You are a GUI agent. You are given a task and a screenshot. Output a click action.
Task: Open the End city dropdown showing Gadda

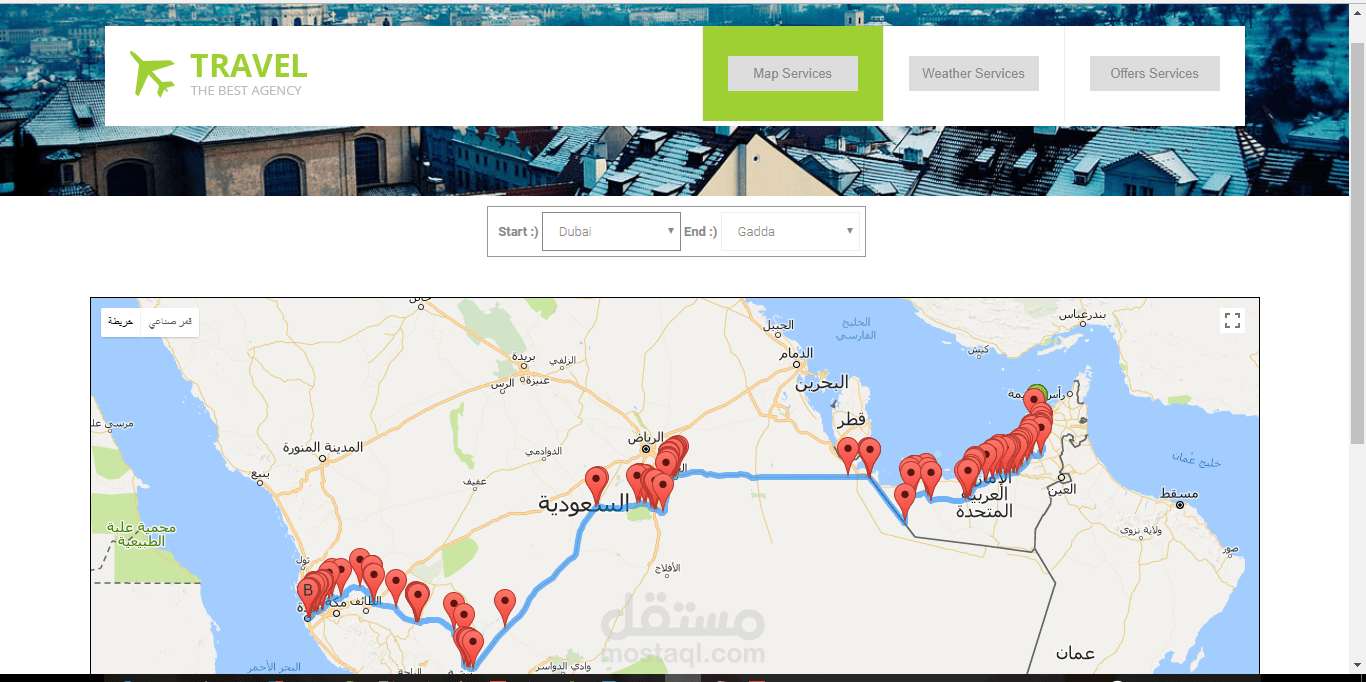[x=790, y=231]
